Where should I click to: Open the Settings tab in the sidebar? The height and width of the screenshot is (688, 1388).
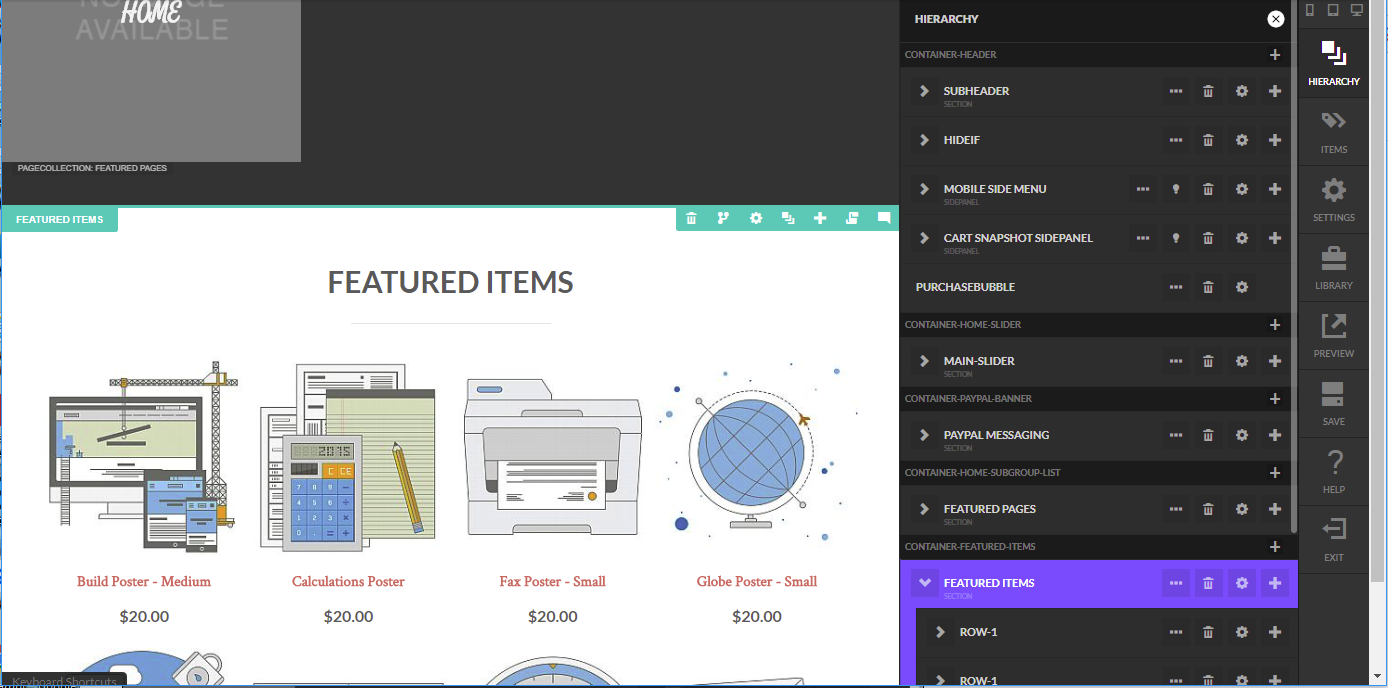(1333, 200)
